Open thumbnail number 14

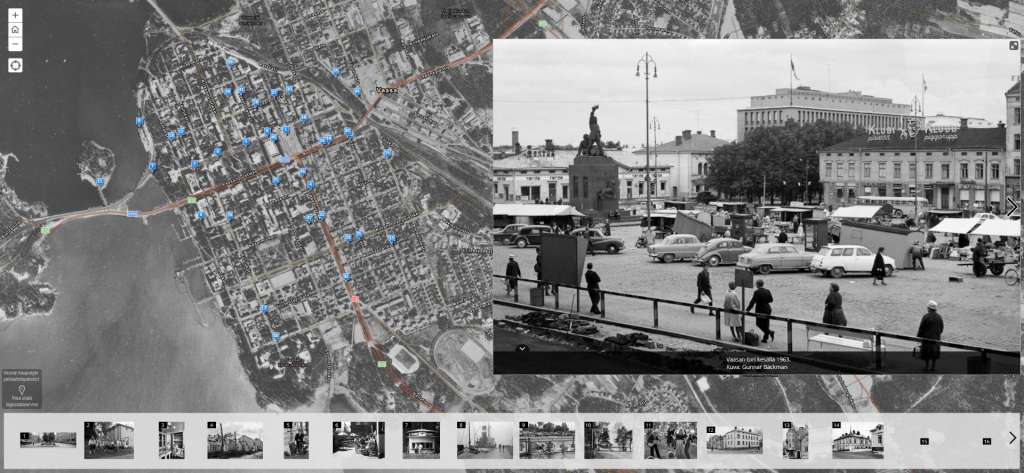tap(857, 439)
